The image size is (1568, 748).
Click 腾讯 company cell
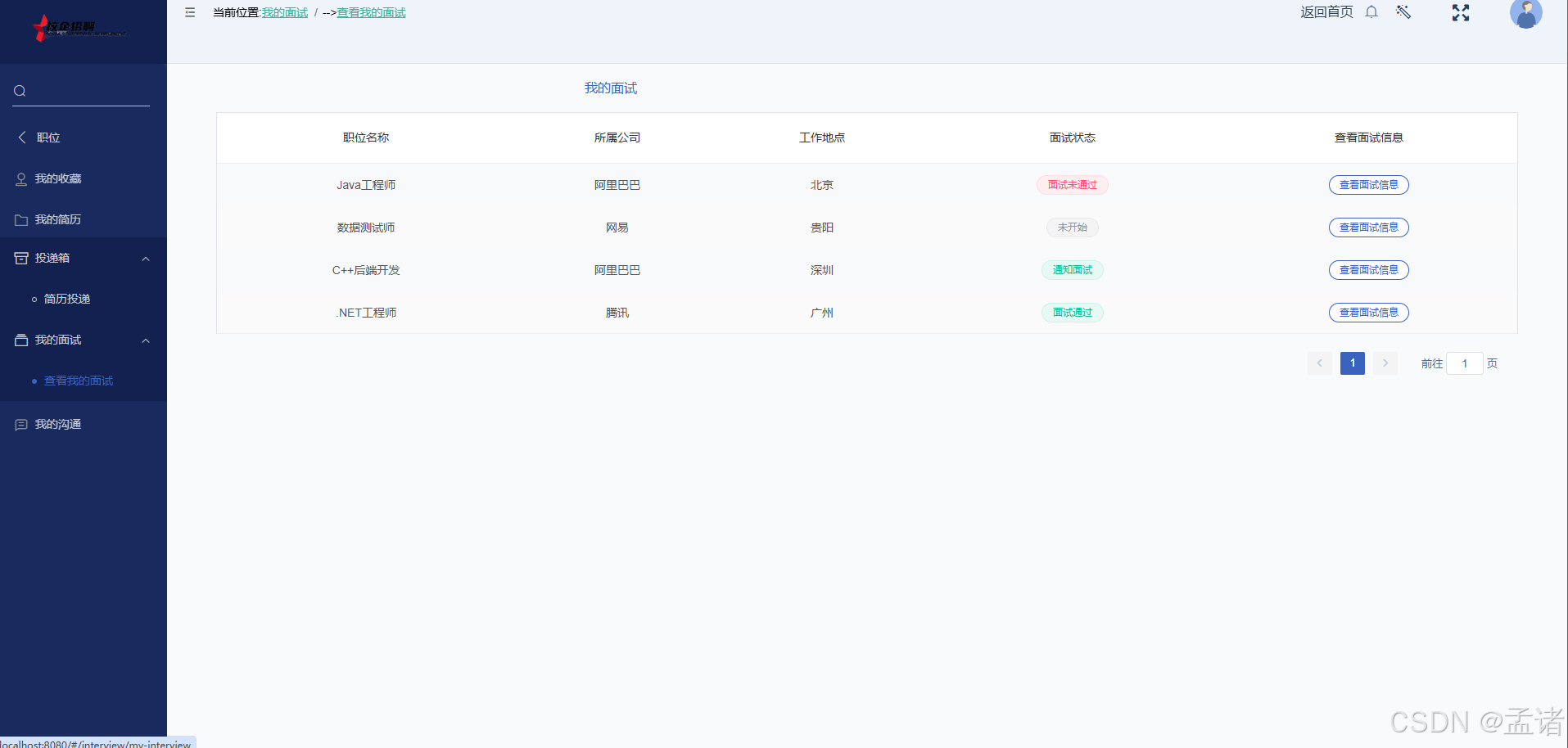pyautogui.click(x=617, y=313)
